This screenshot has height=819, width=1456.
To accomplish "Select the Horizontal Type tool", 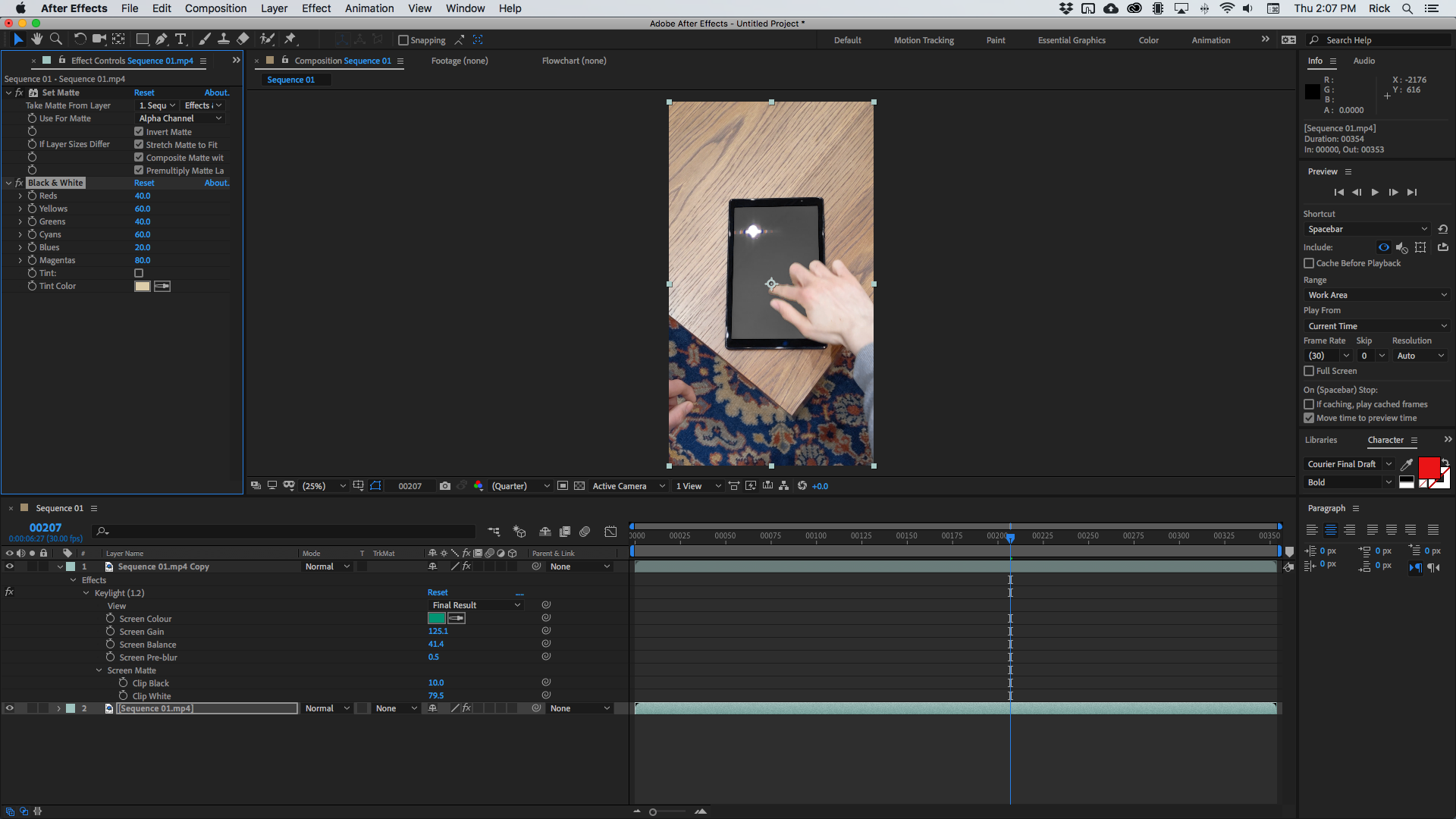I will 180,39.
